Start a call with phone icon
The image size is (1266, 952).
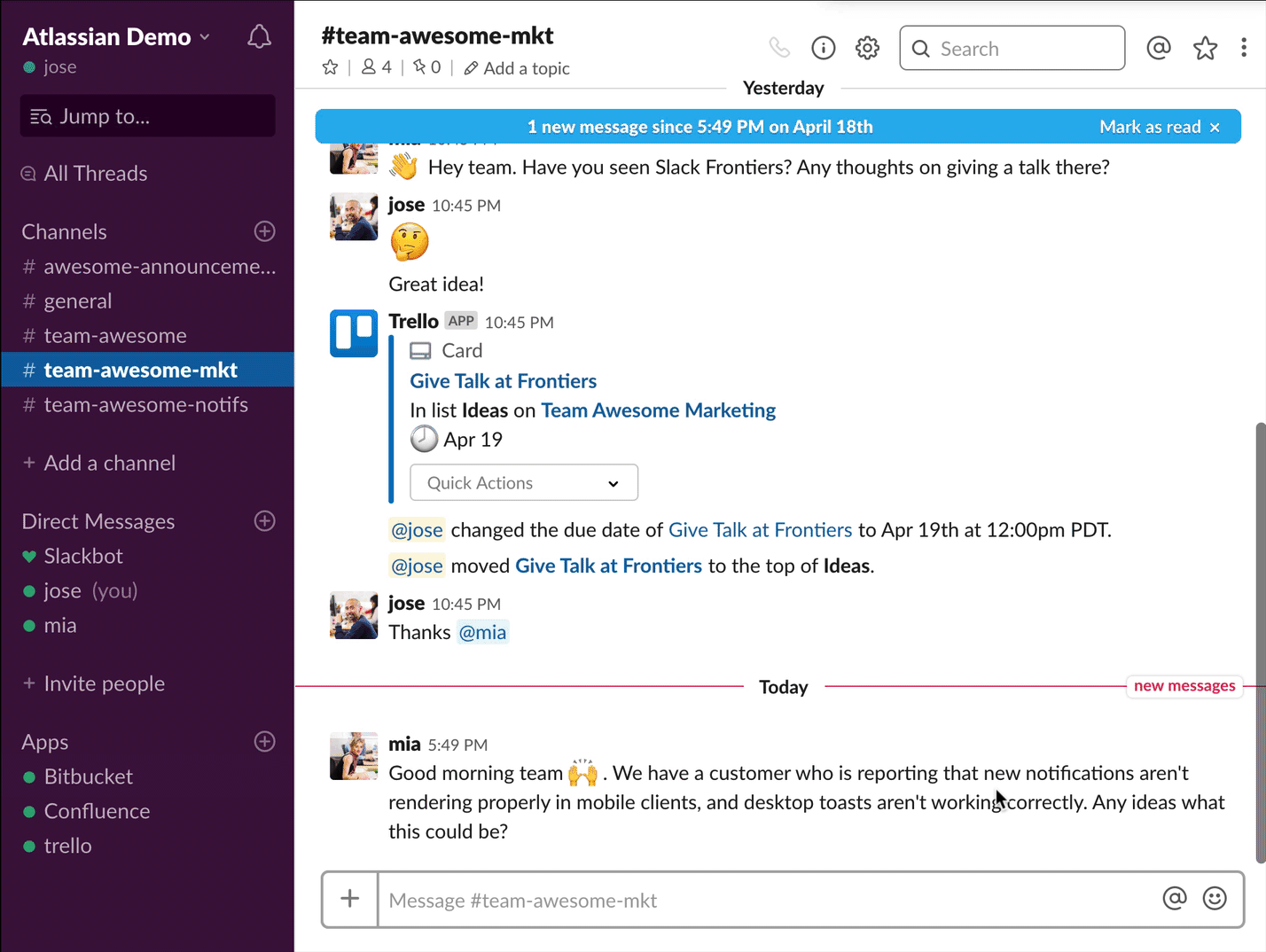(778, 48)
